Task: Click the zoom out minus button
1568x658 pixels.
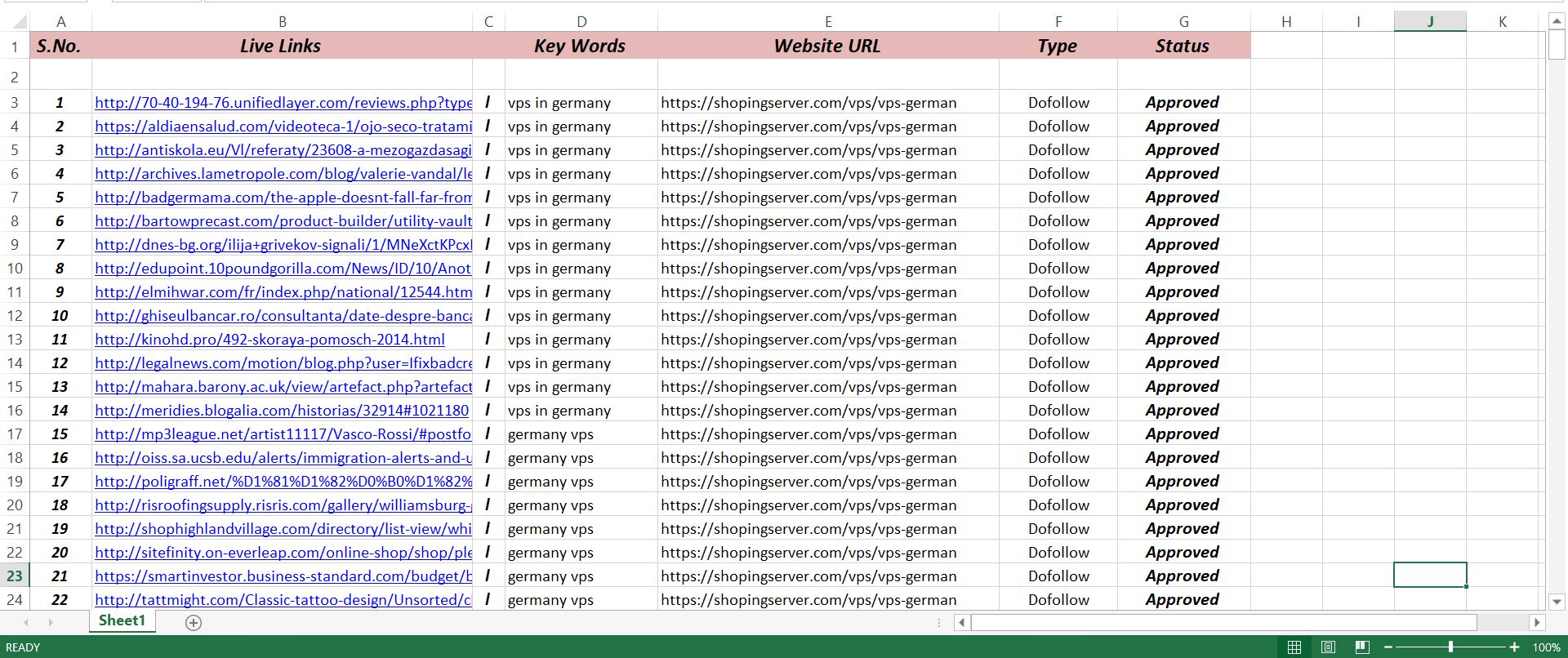Action: [x=1388, y=647]
